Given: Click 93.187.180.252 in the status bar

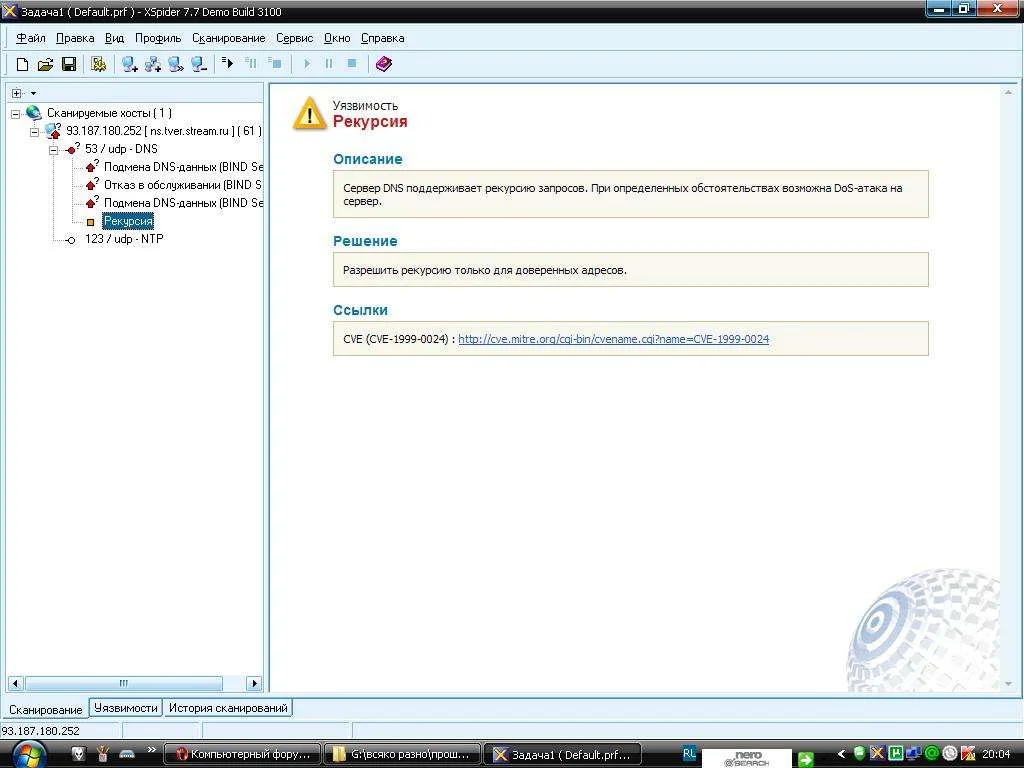Looking at the screenshot, I should tap(40, 731).
